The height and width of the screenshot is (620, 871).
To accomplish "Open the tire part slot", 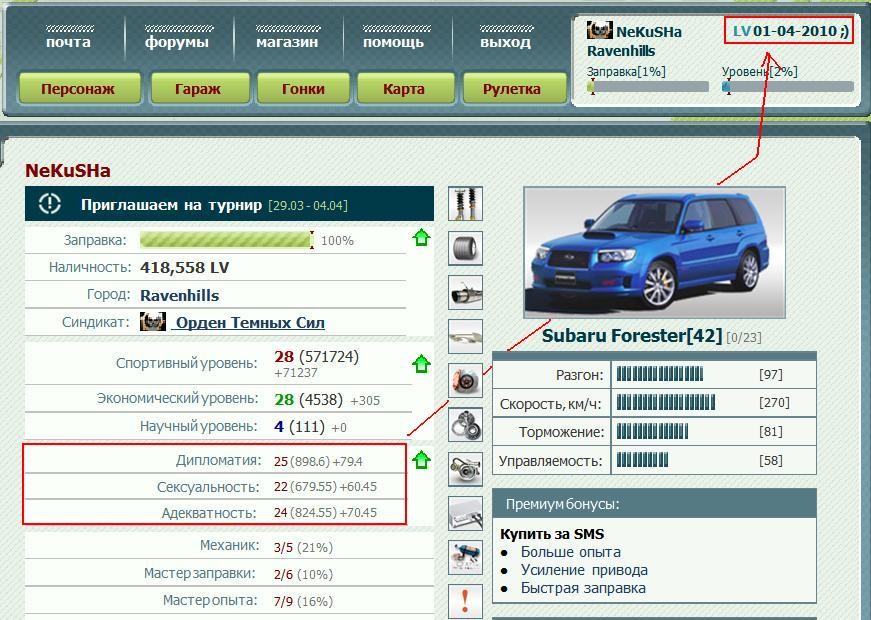I will [x=465, y=248].
